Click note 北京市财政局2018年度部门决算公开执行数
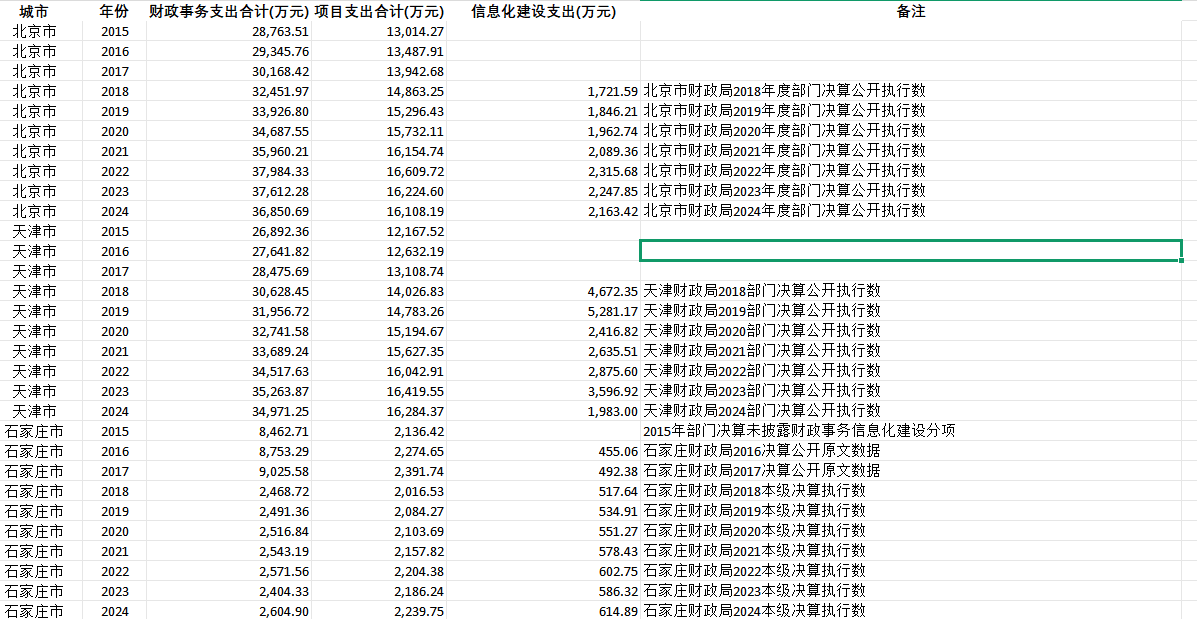Image resolution: width=1197 pixels, height=619 pixels. point(785,92)
